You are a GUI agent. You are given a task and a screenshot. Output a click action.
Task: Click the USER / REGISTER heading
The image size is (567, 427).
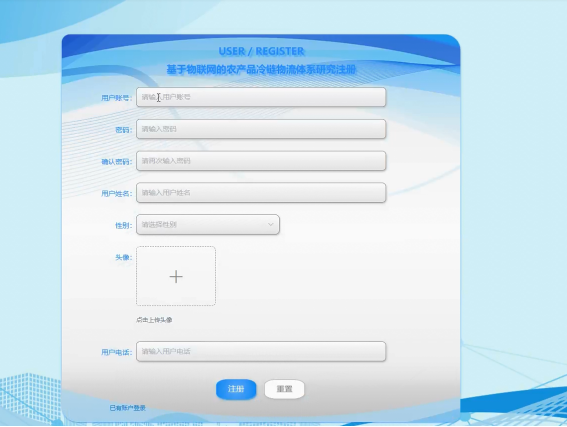[x=261, y=51]
